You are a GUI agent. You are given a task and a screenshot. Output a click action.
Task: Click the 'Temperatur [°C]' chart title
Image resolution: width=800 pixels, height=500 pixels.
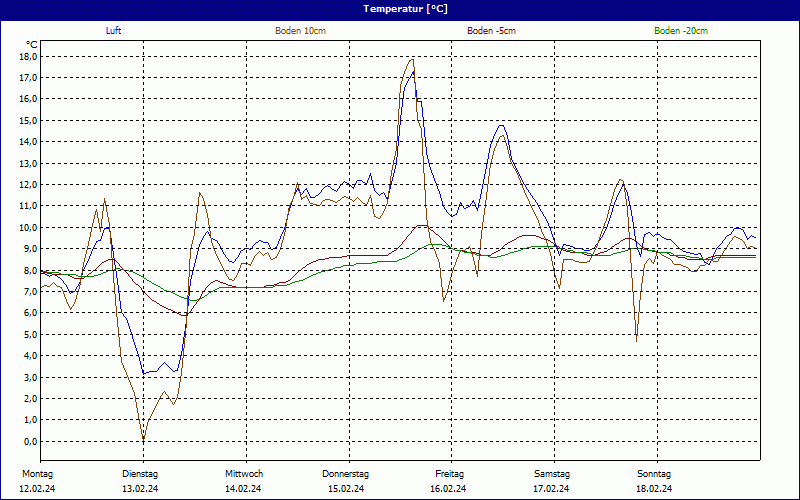coord(406,9)
